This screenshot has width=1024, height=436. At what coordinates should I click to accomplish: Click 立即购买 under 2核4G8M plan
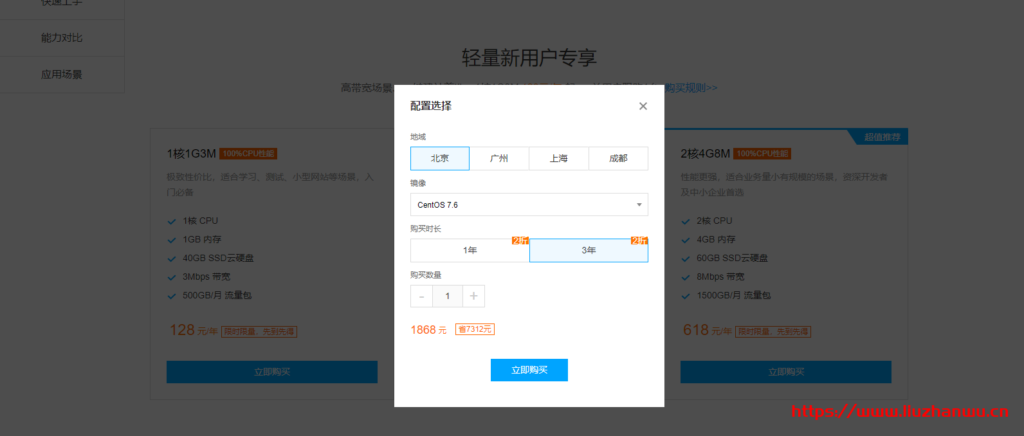click(786, 372)
